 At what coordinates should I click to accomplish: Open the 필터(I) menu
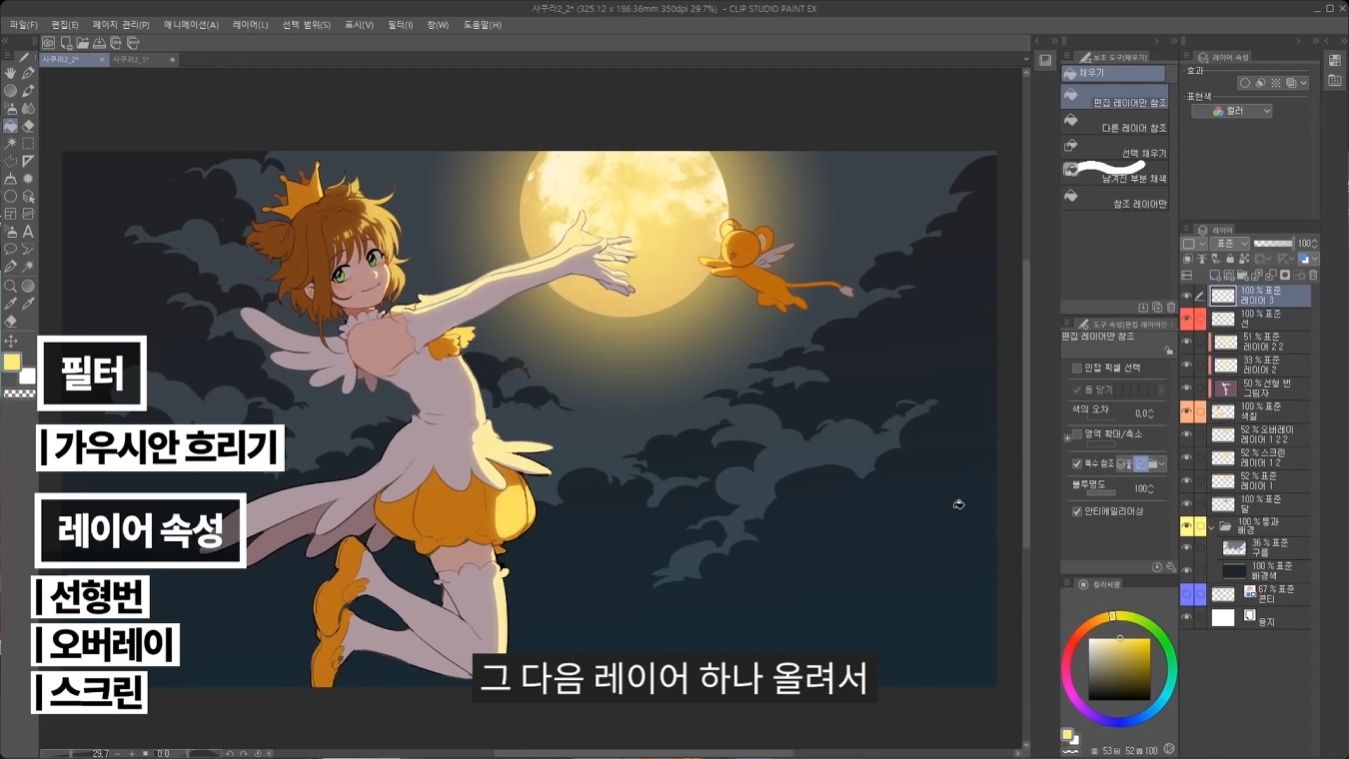[x=400, y=25]
